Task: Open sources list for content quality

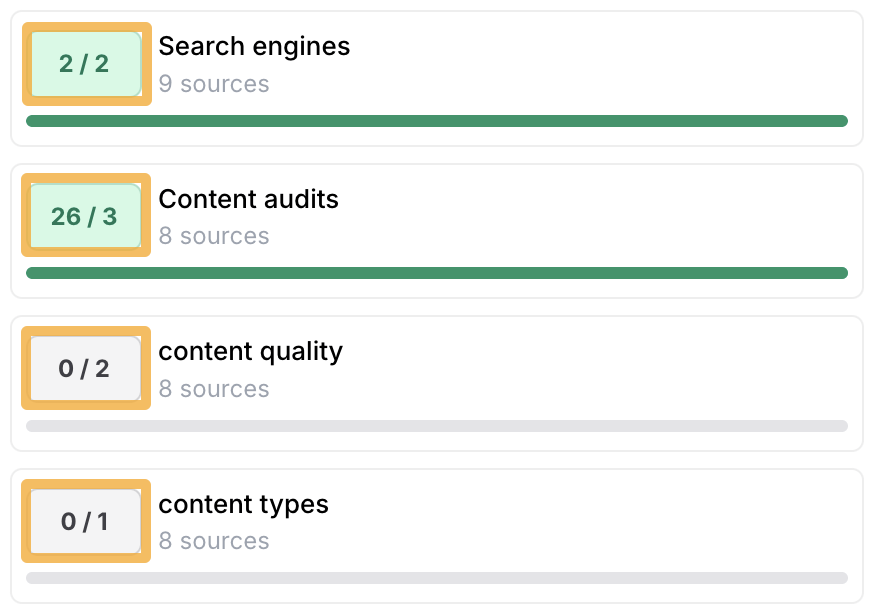Action: [214, 389]
